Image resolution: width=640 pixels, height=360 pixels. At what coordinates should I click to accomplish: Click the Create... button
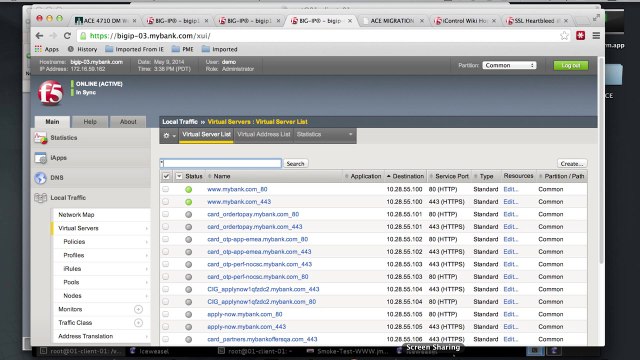tap(572, 164)
